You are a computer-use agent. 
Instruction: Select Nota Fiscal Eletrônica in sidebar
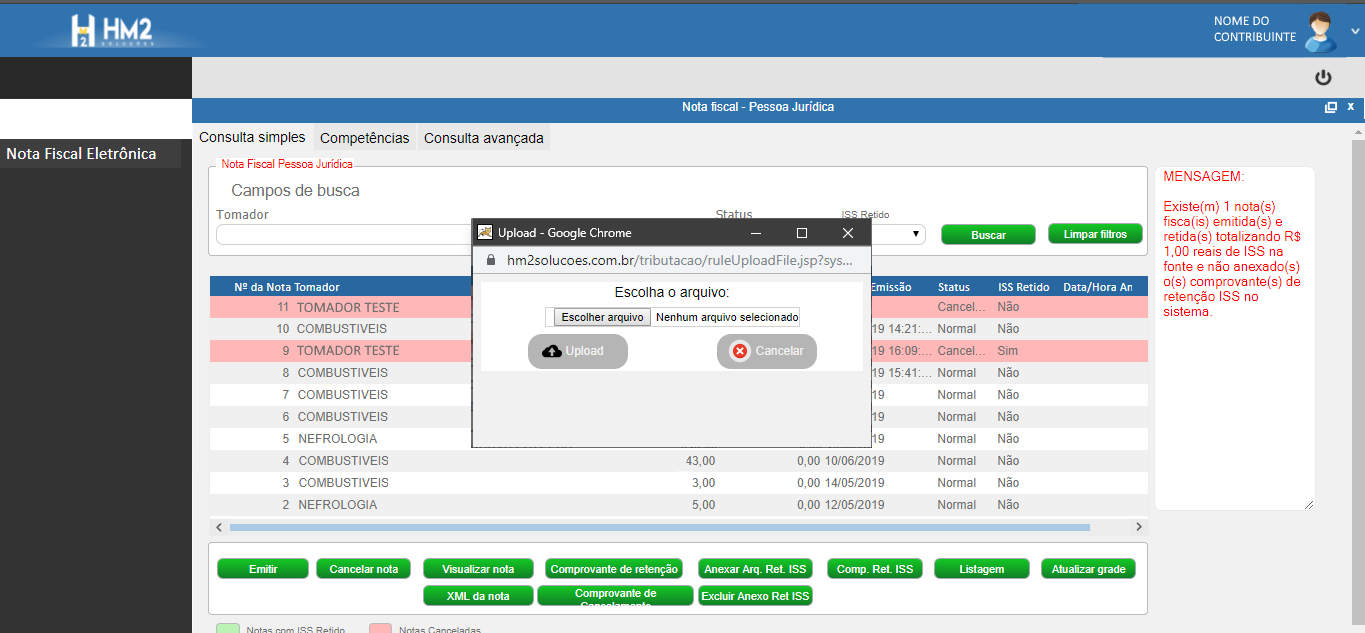pyautogui.click(x=81, y=154)
